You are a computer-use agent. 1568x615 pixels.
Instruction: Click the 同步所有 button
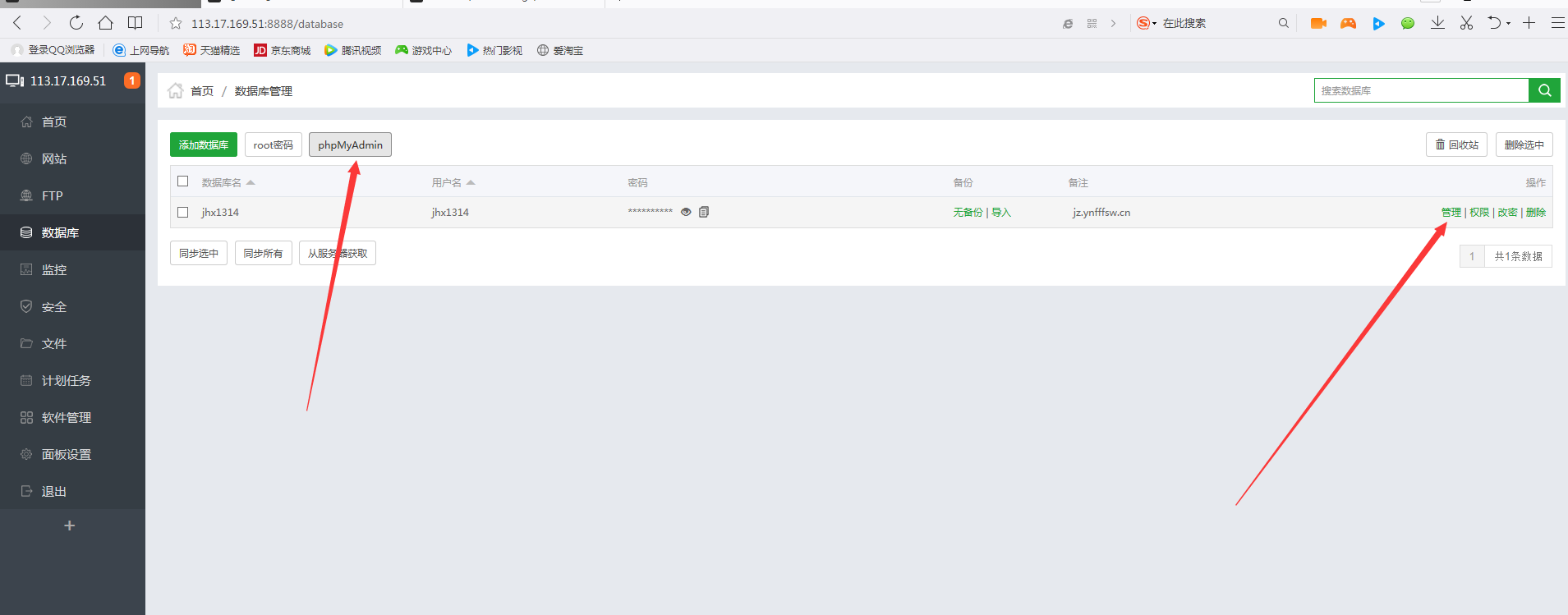263,253
